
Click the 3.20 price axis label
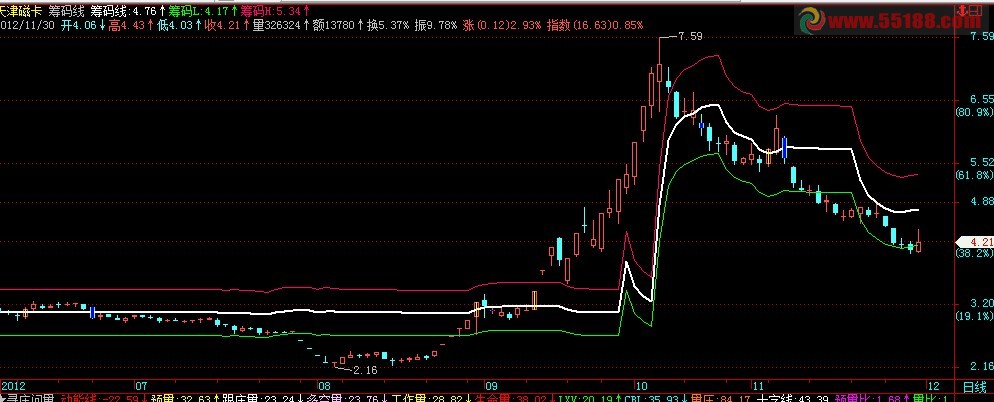click(981, 303)
